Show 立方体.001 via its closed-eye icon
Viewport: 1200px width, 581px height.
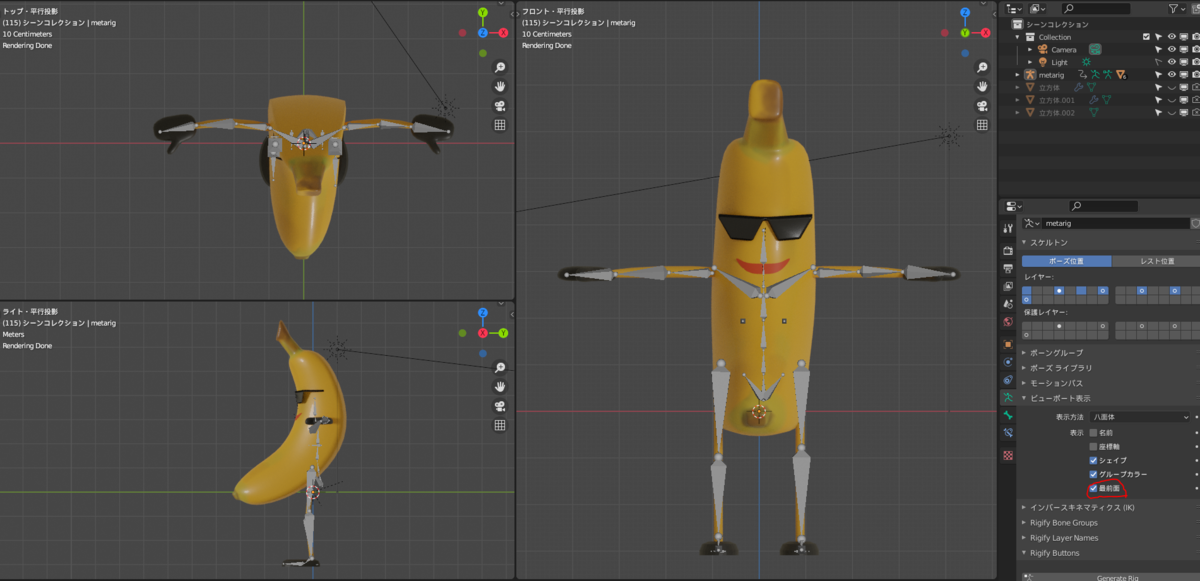pos(1171,100)
